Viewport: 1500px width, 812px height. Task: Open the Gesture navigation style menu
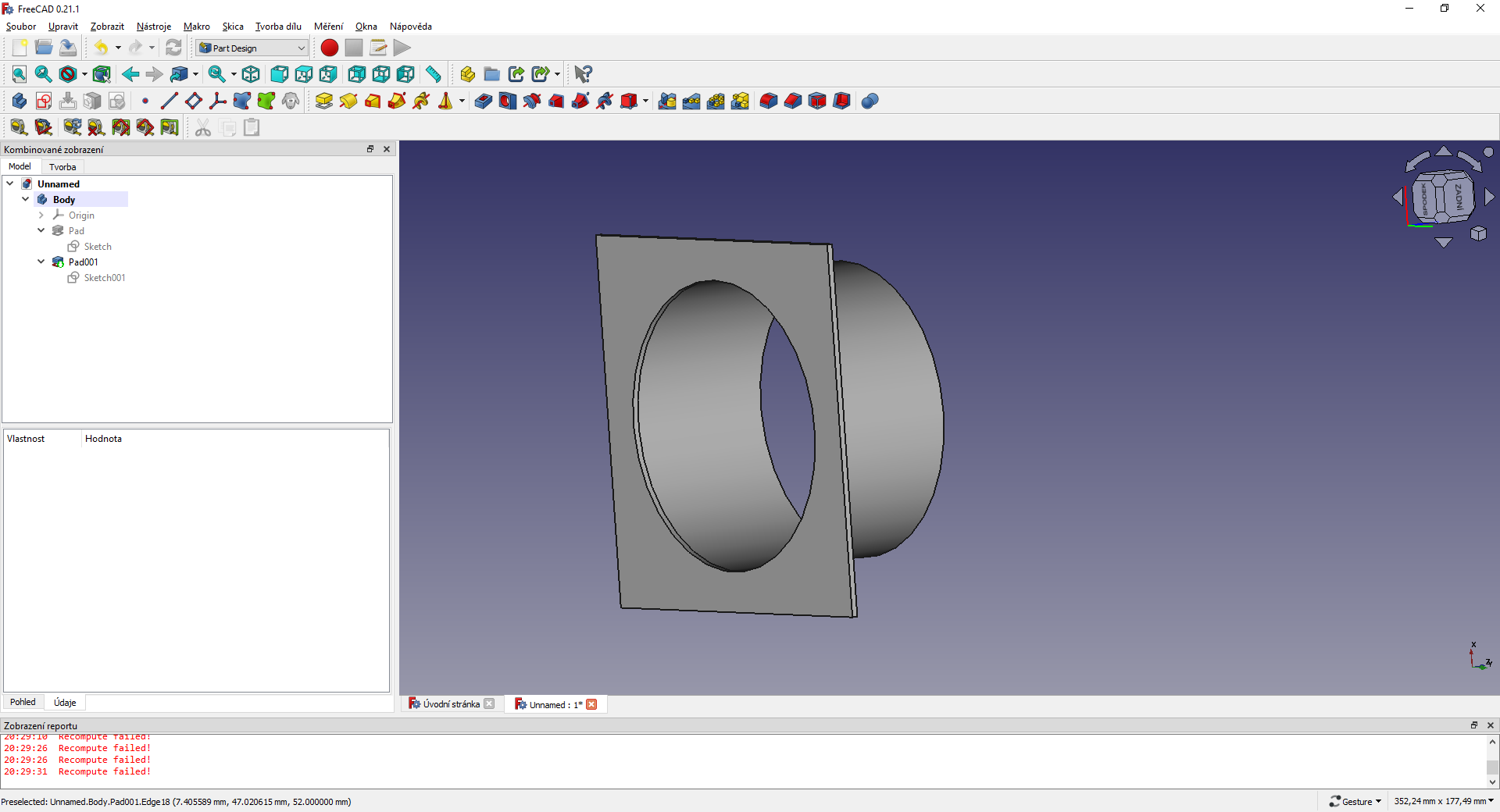[1356, 801]
